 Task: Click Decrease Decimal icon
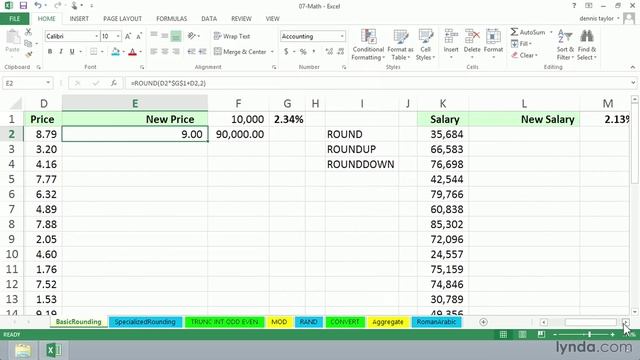click(x=340, y=52)
